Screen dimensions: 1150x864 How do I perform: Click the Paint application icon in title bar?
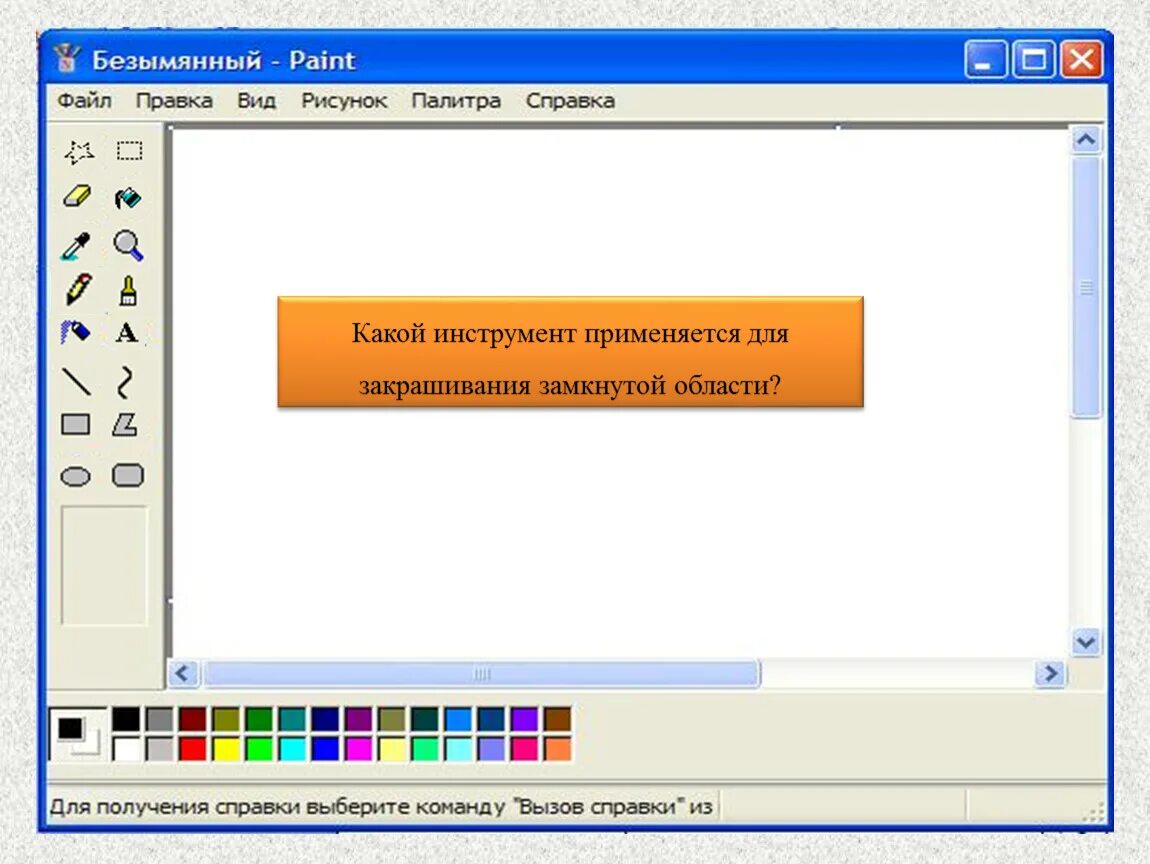click(x=67, y=59)
